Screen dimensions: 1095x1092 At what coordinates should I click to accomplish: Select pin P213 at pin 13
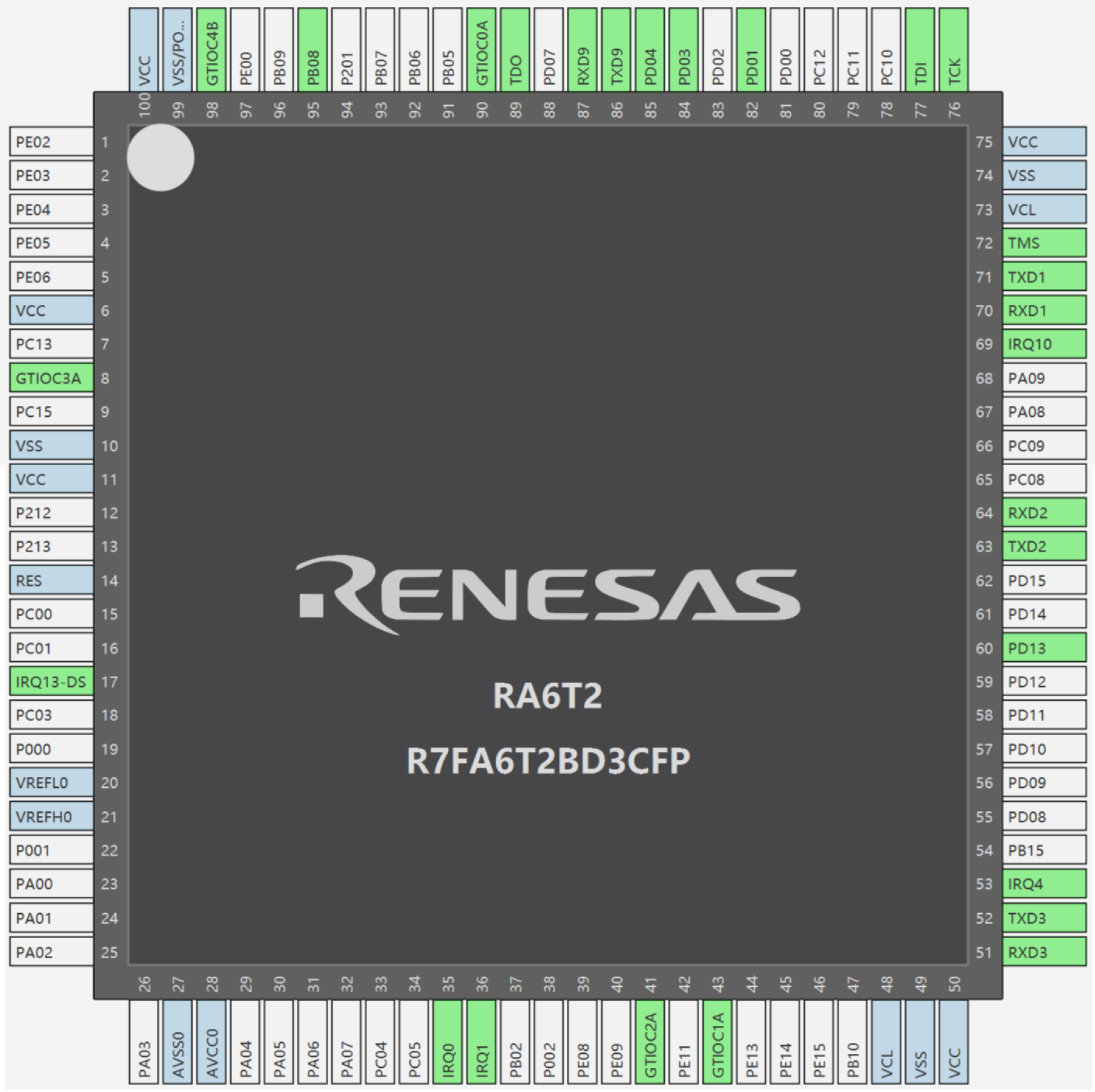click(51, 546)
